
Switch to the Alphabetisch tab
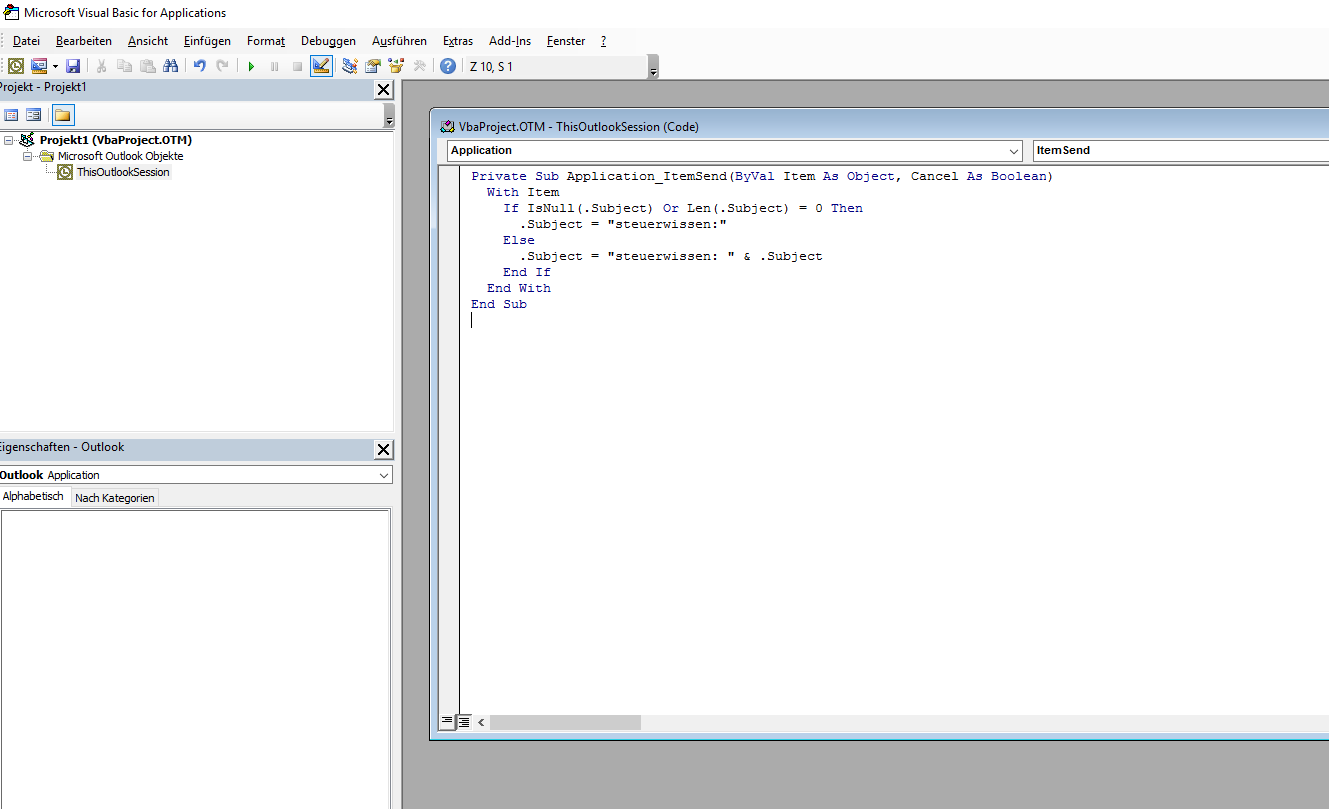point(34,497)
